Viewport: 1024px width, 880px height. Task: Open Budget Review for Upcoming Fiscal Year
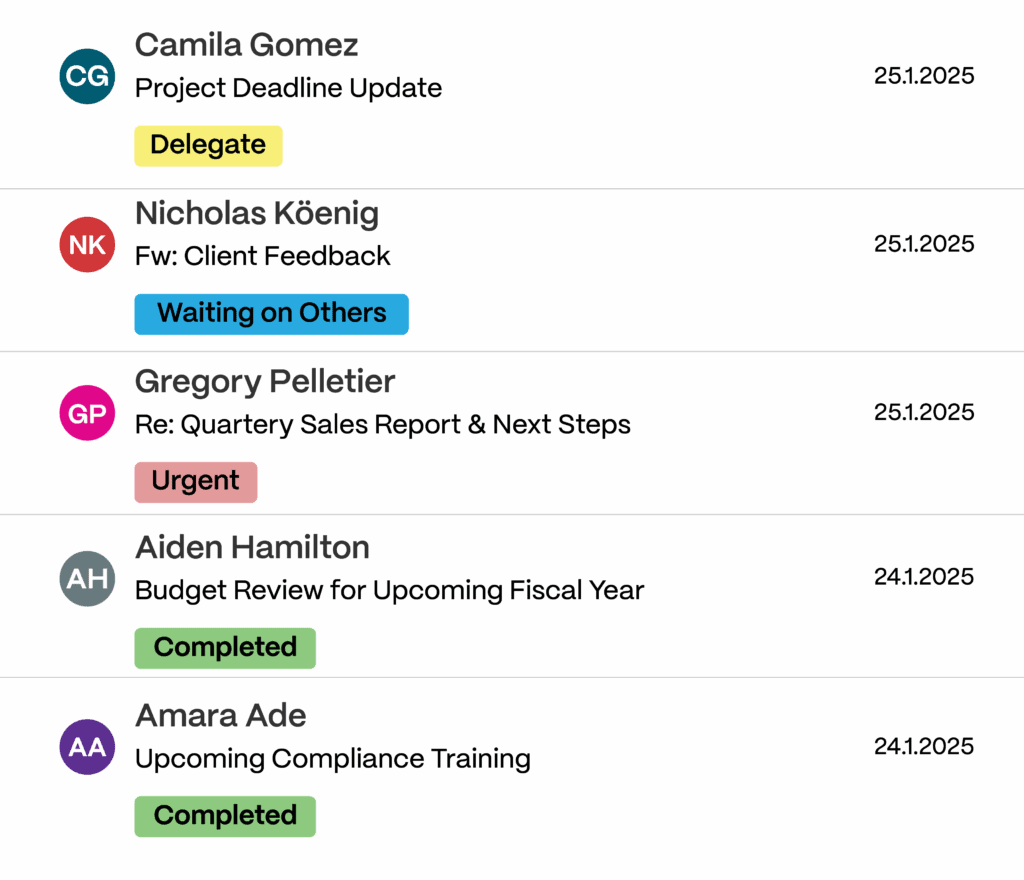[x=389, y=590]
